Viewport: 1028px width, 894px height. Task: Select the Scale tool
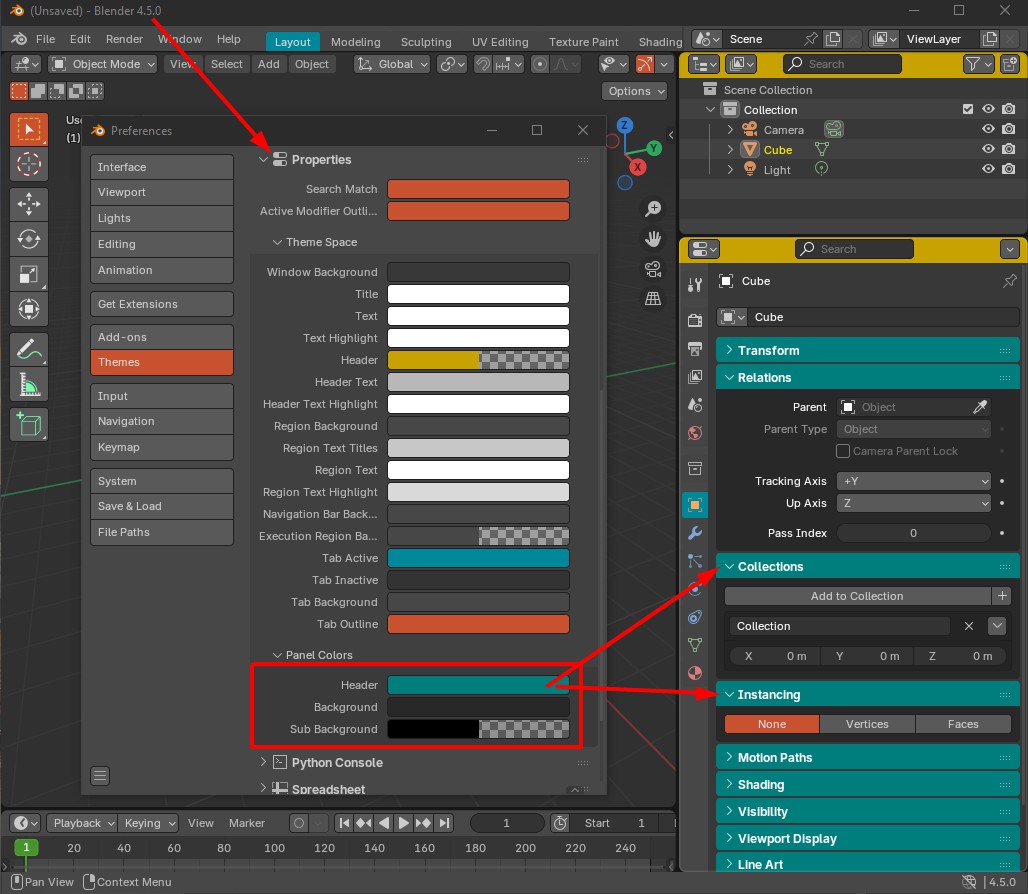(28, 274)
